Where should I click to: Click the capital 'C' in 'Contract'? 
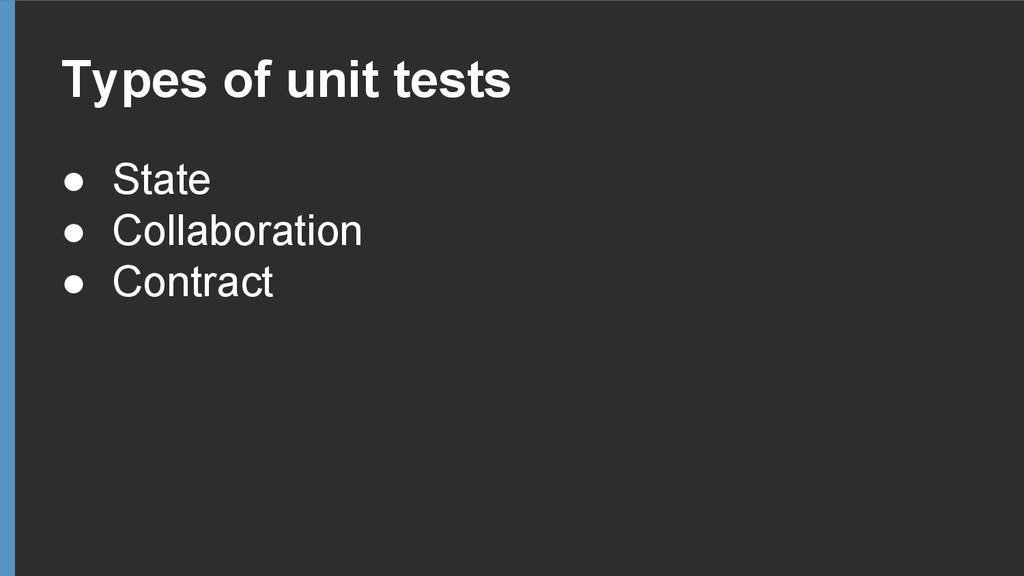click(x=127, y=282)
